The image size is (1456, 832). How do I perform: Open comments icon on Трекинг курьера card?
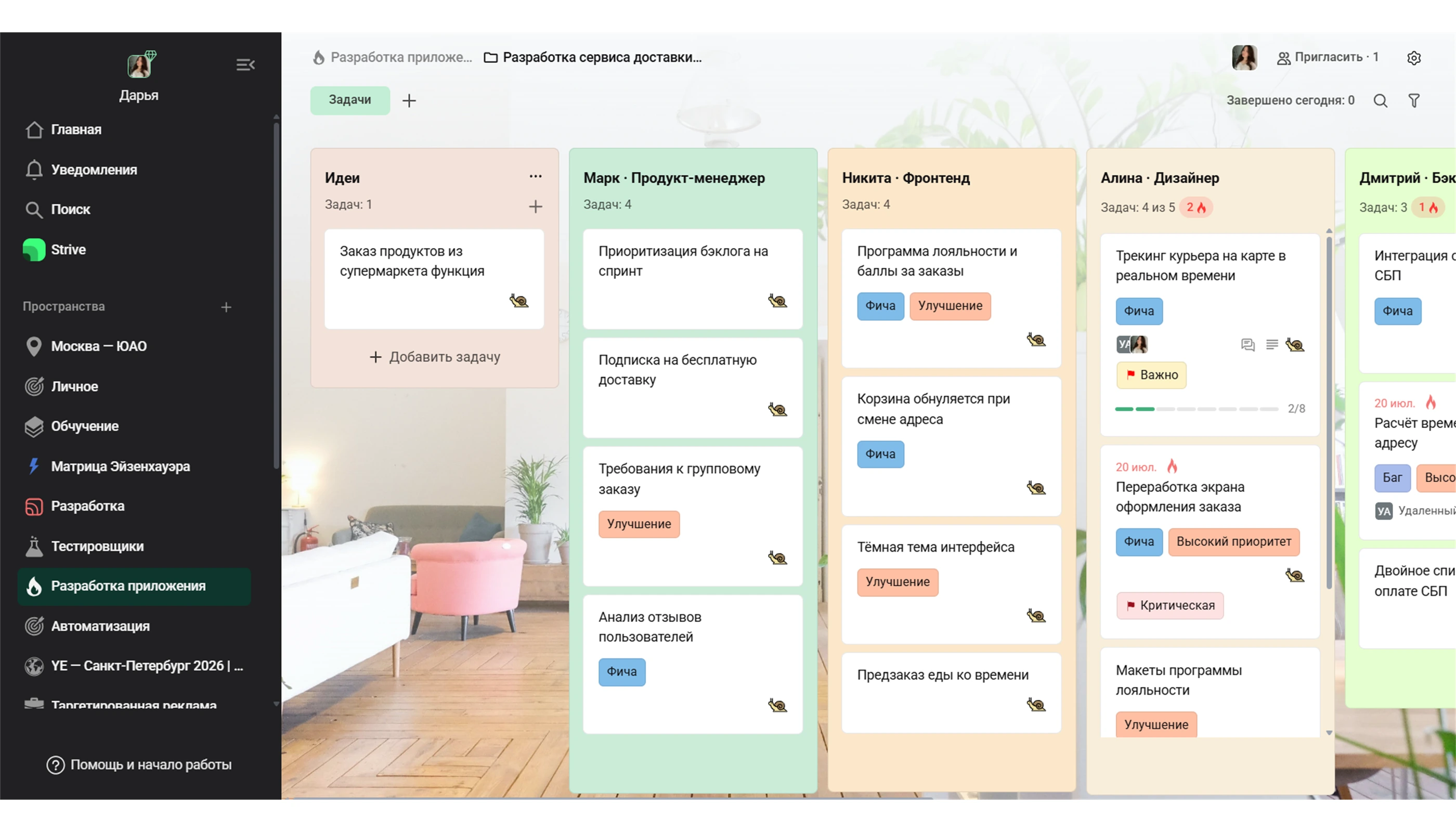(1247, 345)
